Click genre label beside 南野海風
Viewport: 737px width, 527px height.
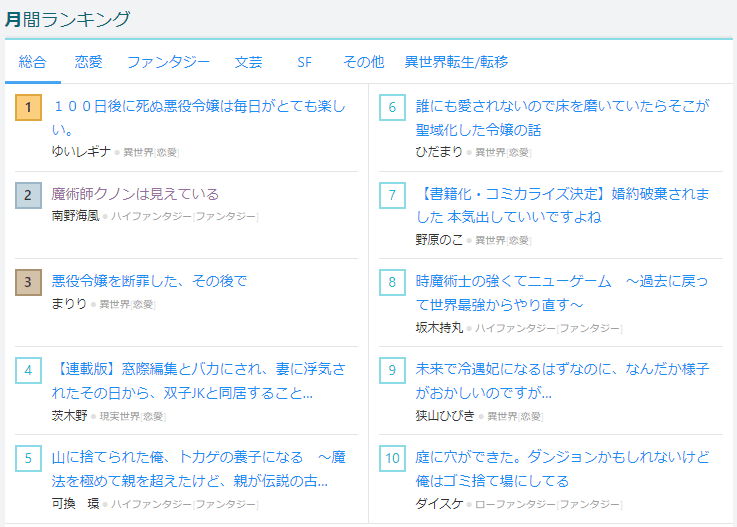(185, 217)
